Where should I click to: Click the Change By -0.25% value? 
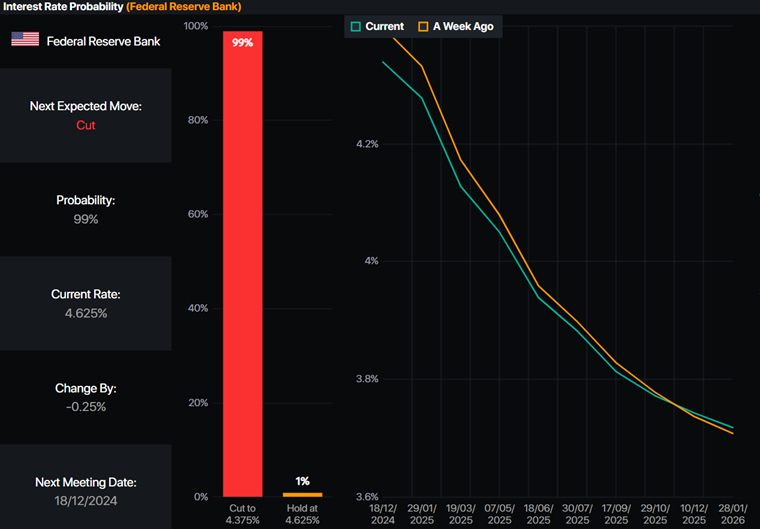[85, 407]
